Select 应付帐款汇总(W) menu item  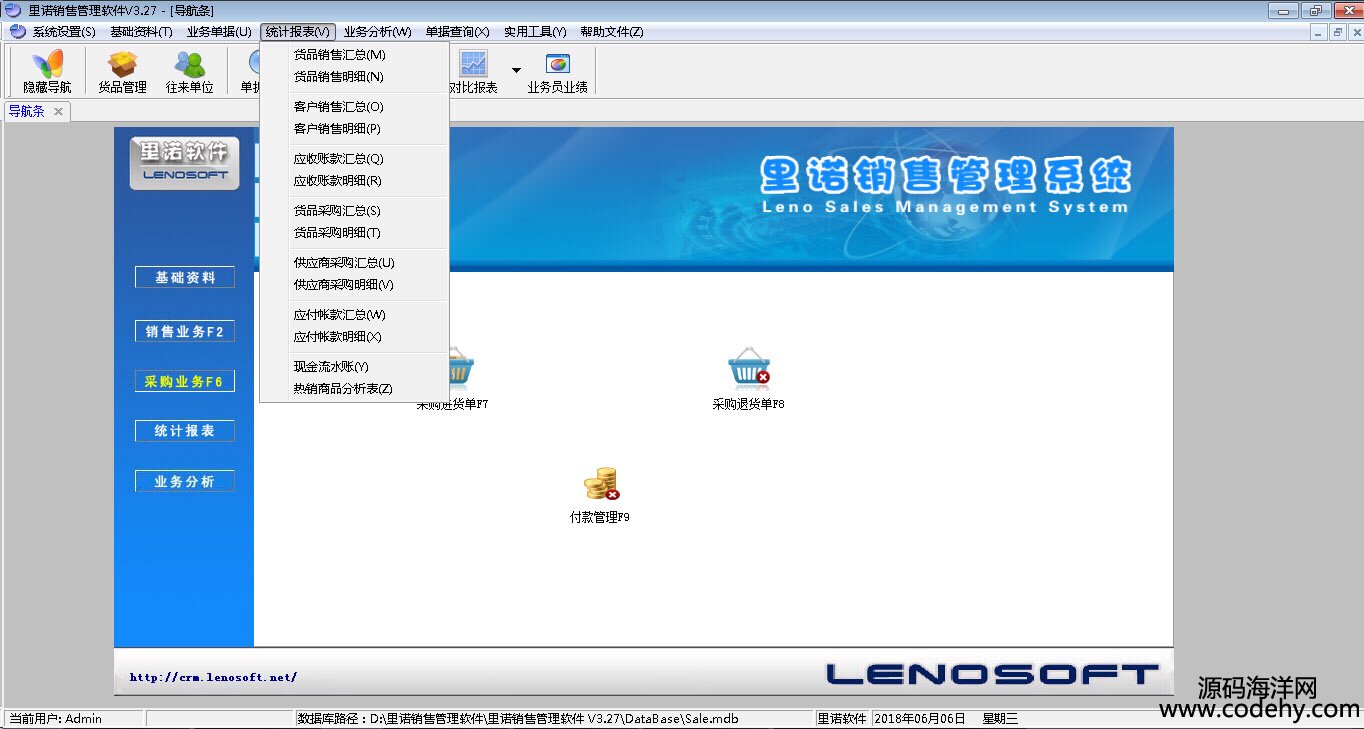pos(354,315)
